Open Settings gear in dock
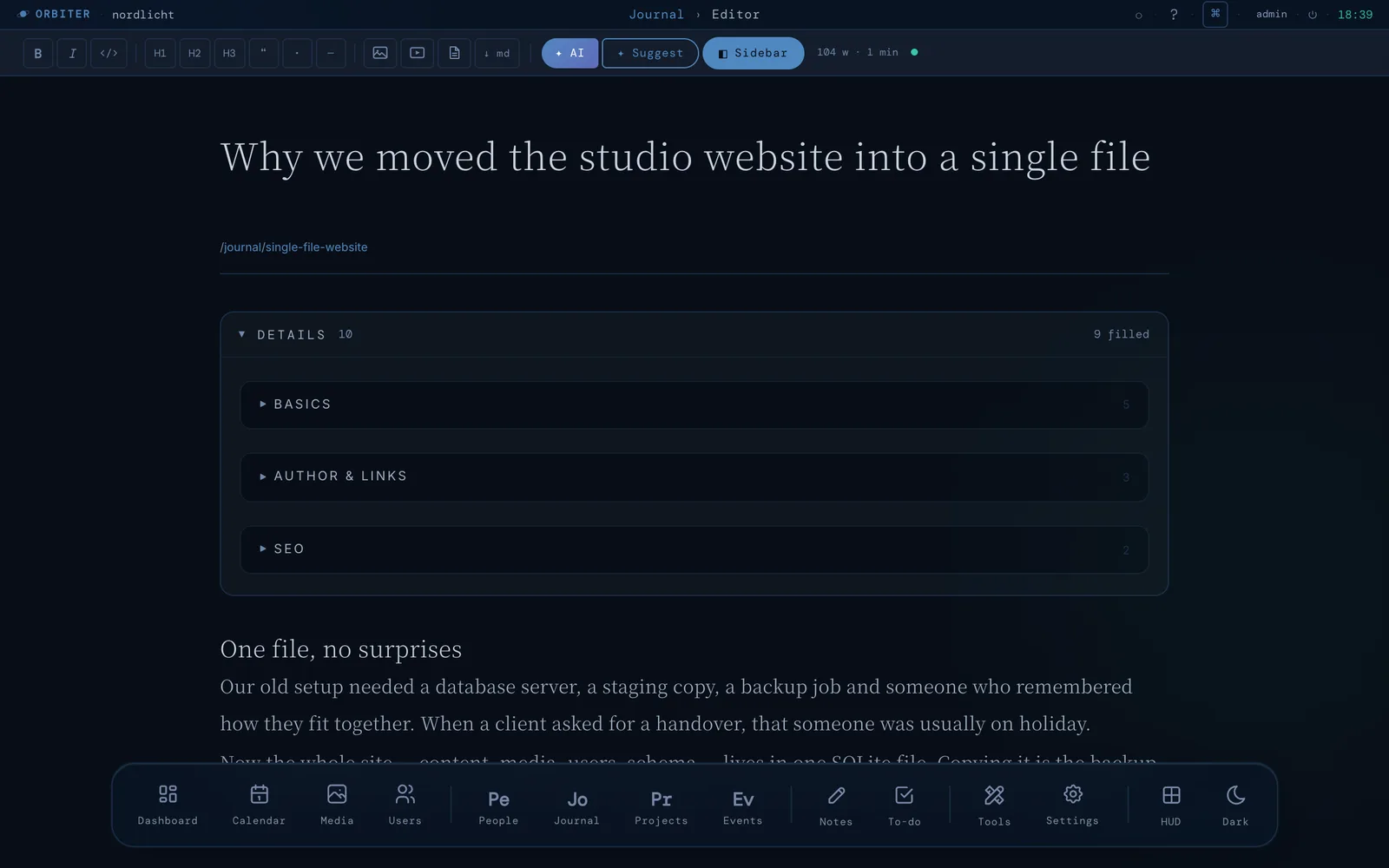This screenshot has width=1389, height=868. point(1072,805)
